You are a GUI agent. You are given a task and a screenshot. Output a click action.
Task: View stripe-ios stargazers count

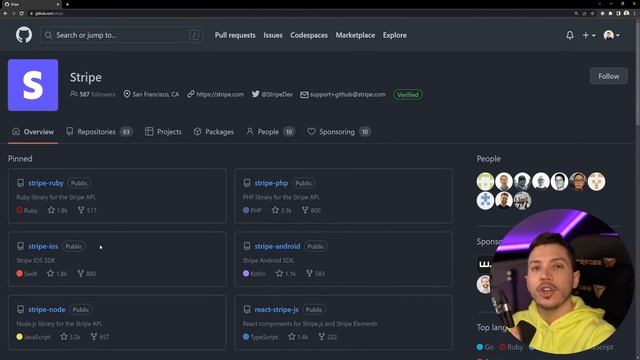(57, 273)
